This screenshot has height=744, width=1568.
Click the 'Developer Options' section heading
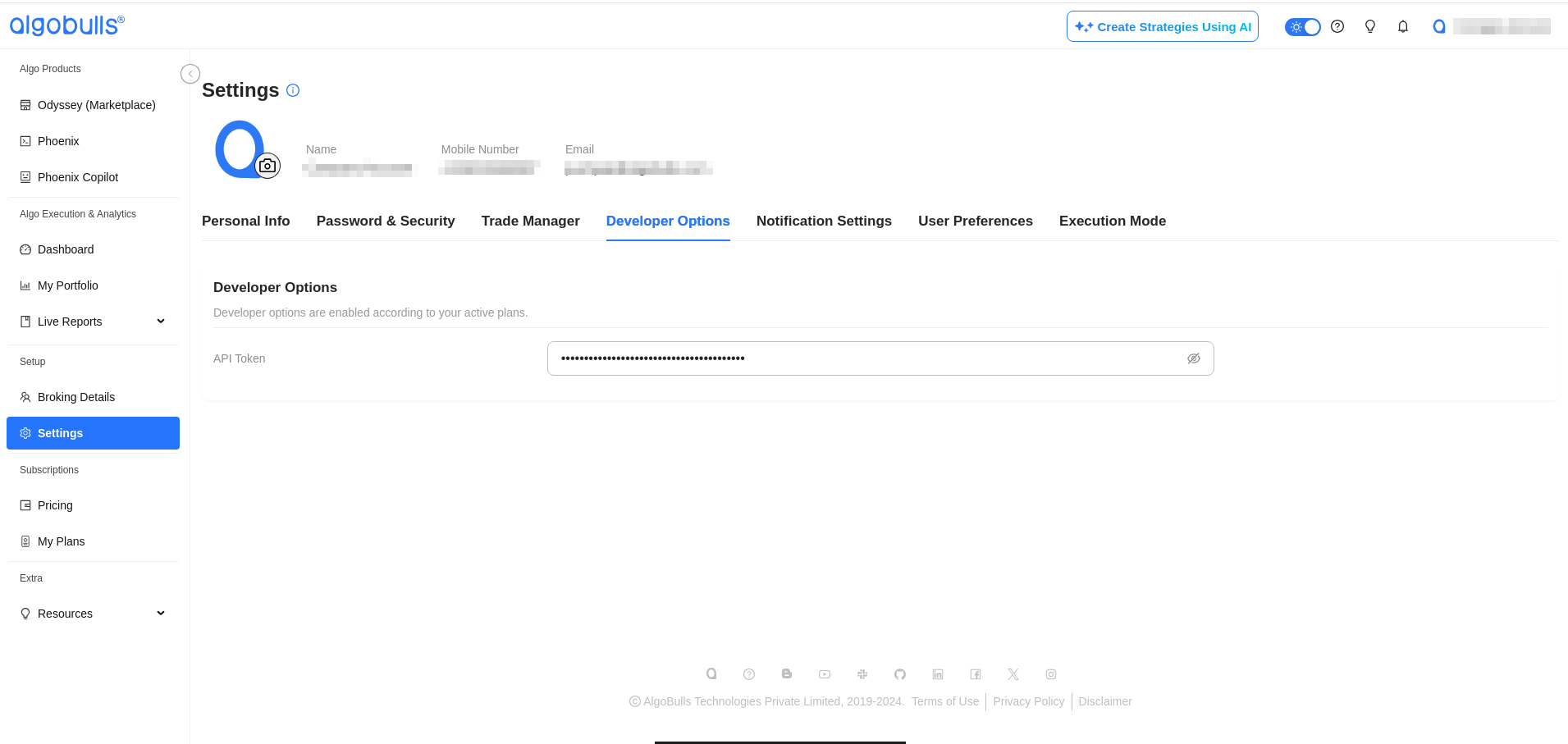click(x=275, y=287)
